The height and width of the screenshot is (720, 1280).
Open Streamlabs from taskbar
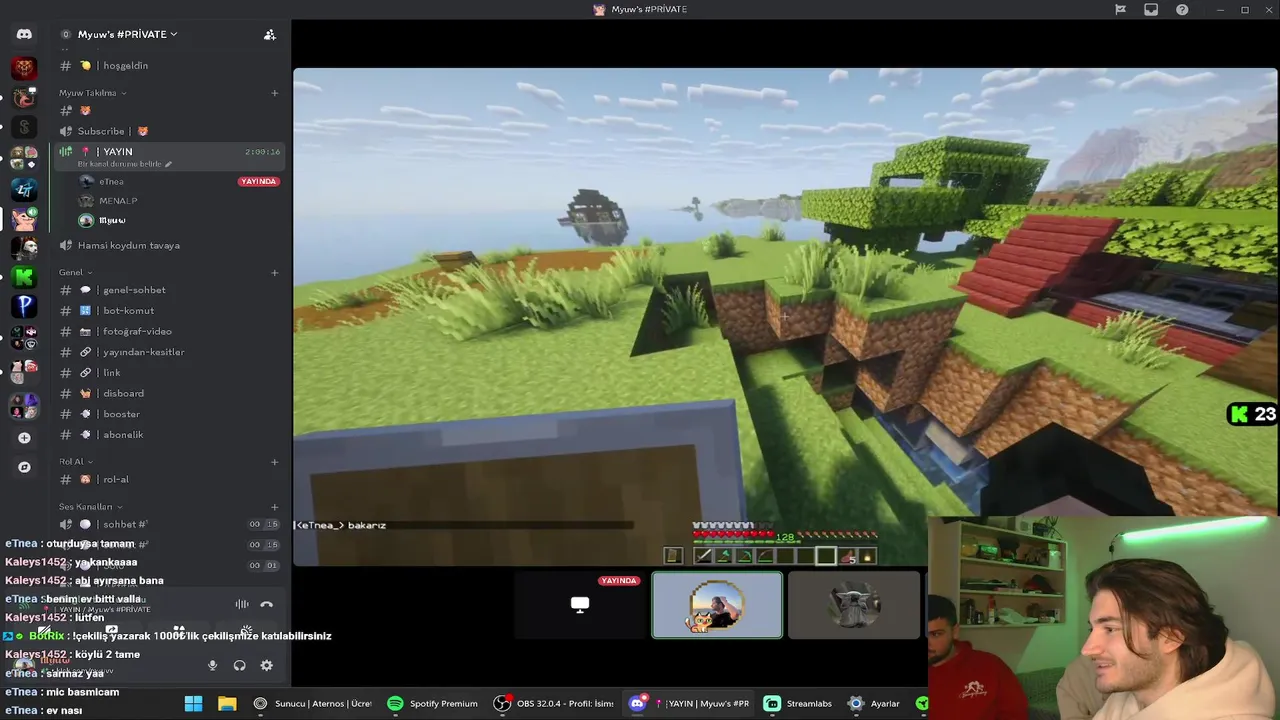pos(798,704)
